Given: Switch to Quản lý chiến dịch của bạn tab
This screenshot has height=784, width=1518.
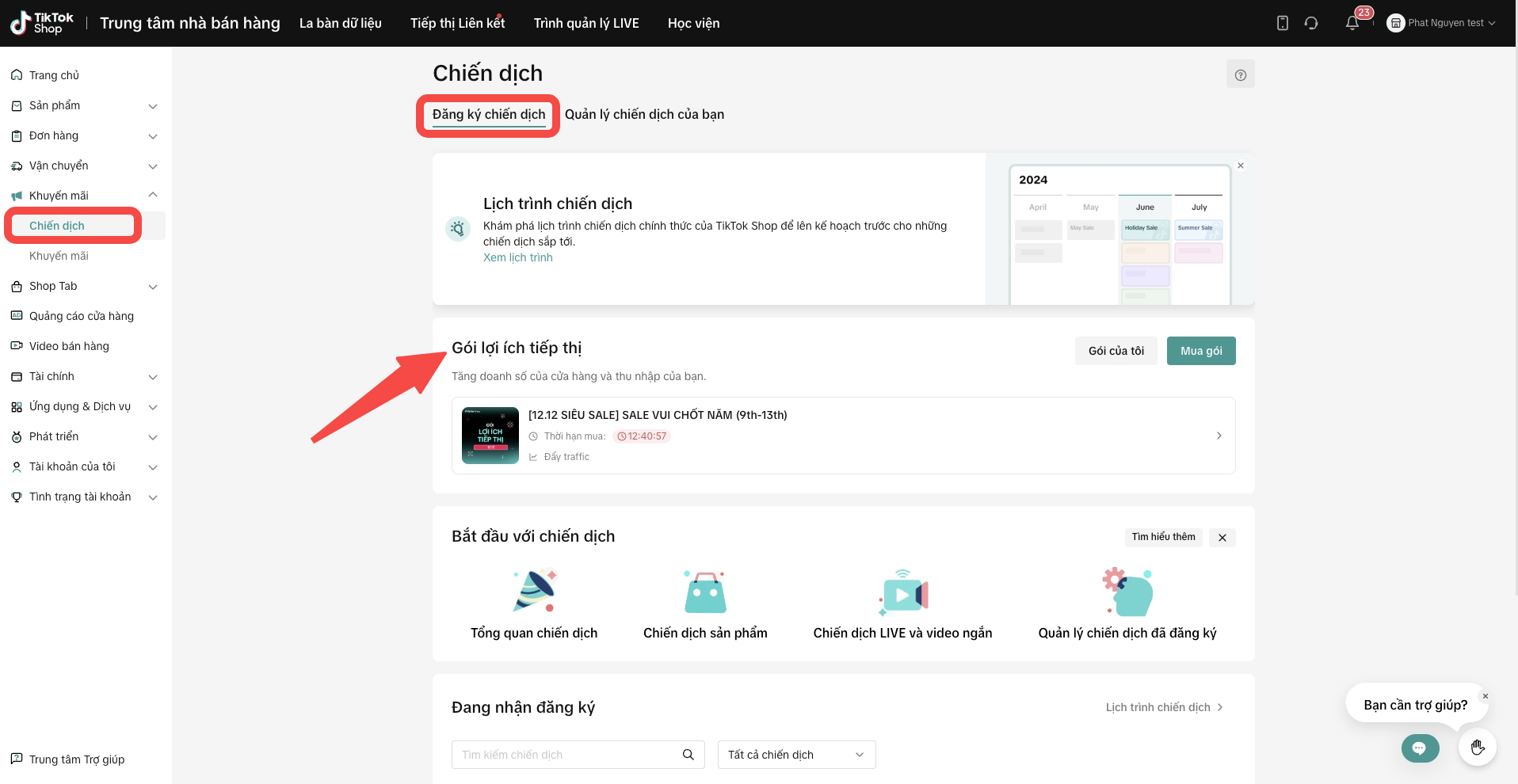Looking at the screenshot, I should (x=644, y=115).
